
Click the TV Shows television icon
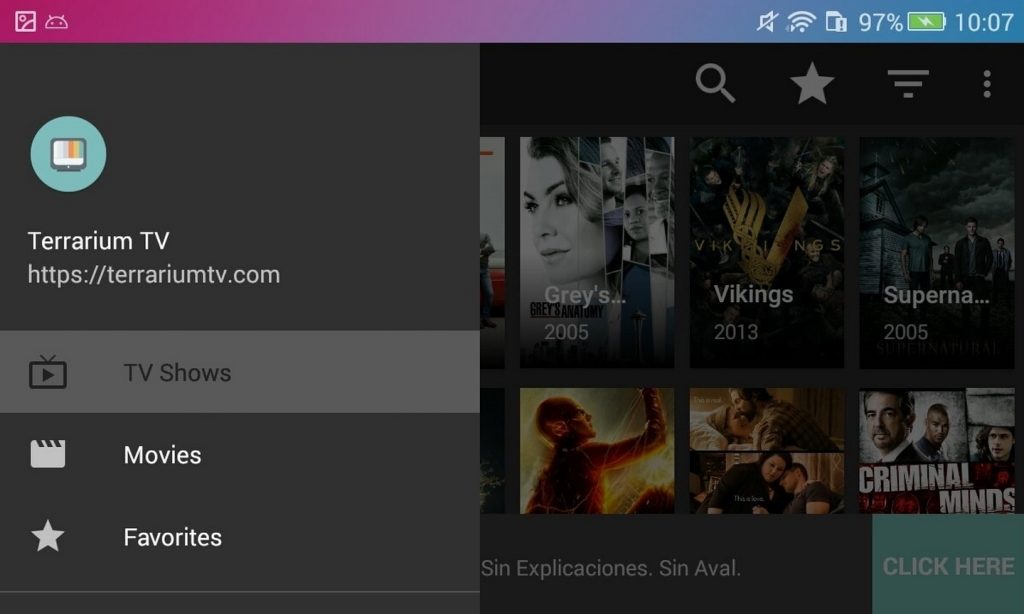coord(48,372)
